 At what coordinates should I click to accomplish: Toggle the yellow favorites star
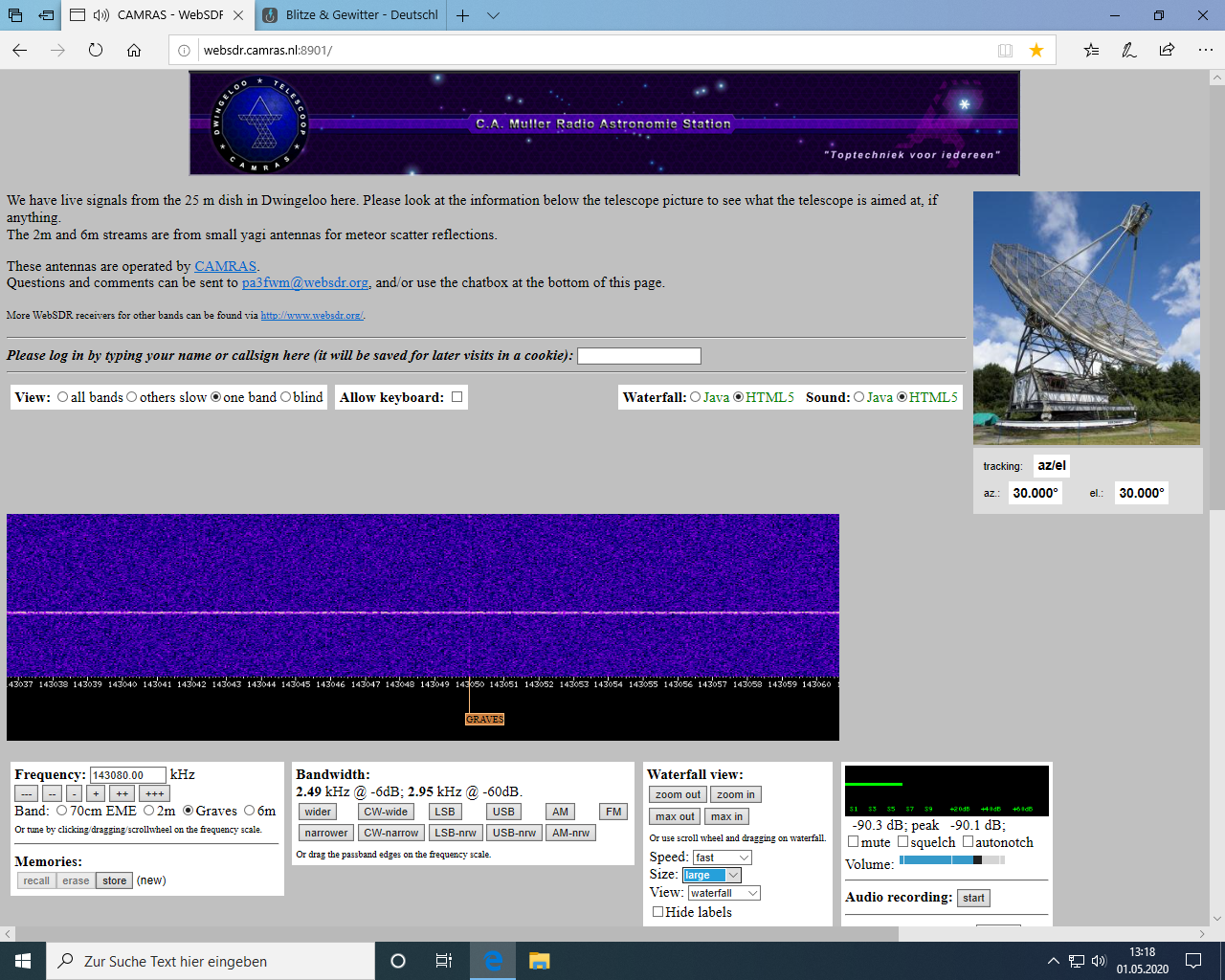pyautogui.click(x=1036, y=50)
